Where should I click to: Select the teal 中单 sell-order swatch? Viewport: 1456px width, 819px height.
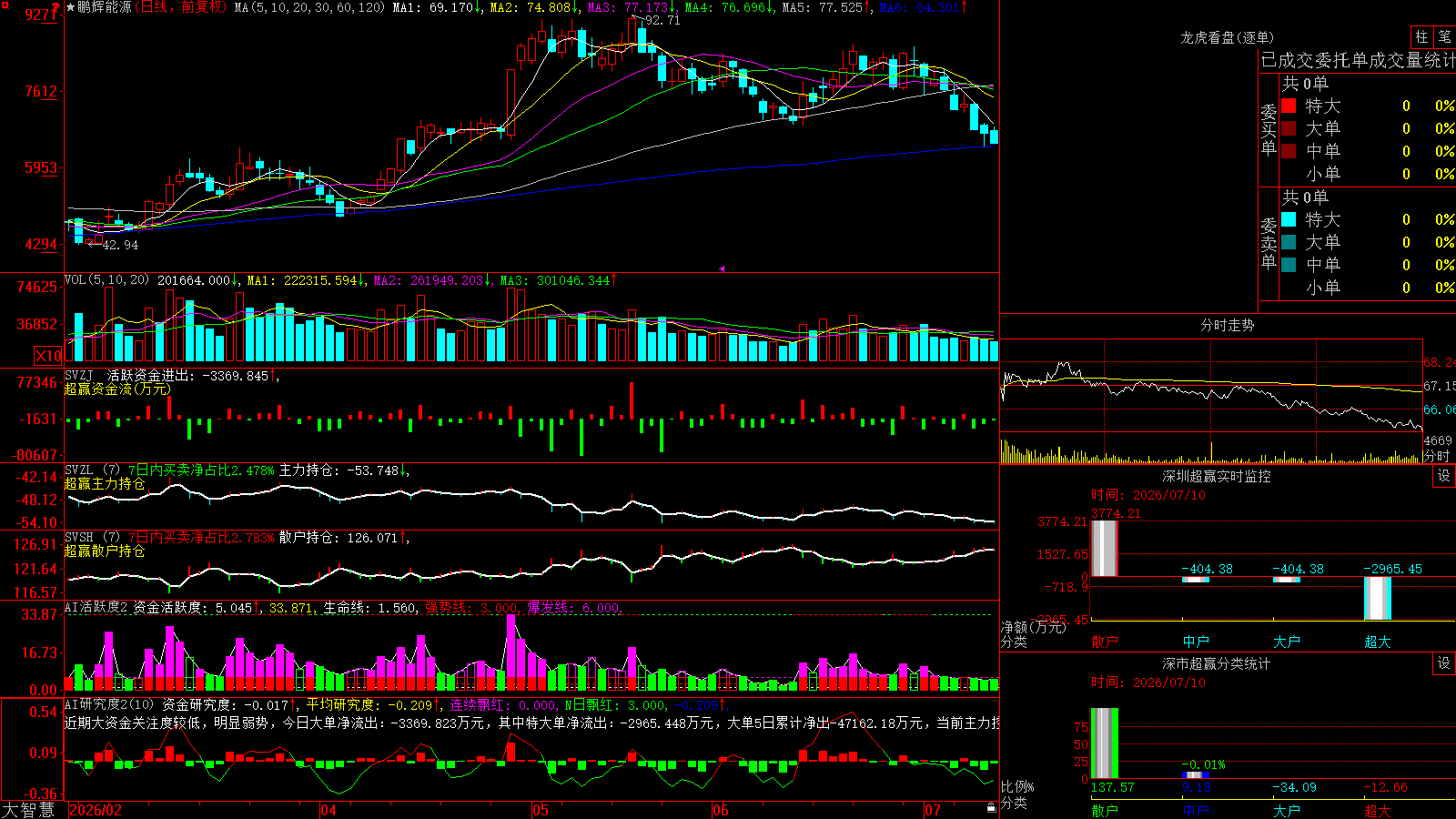click(1289, 265)
